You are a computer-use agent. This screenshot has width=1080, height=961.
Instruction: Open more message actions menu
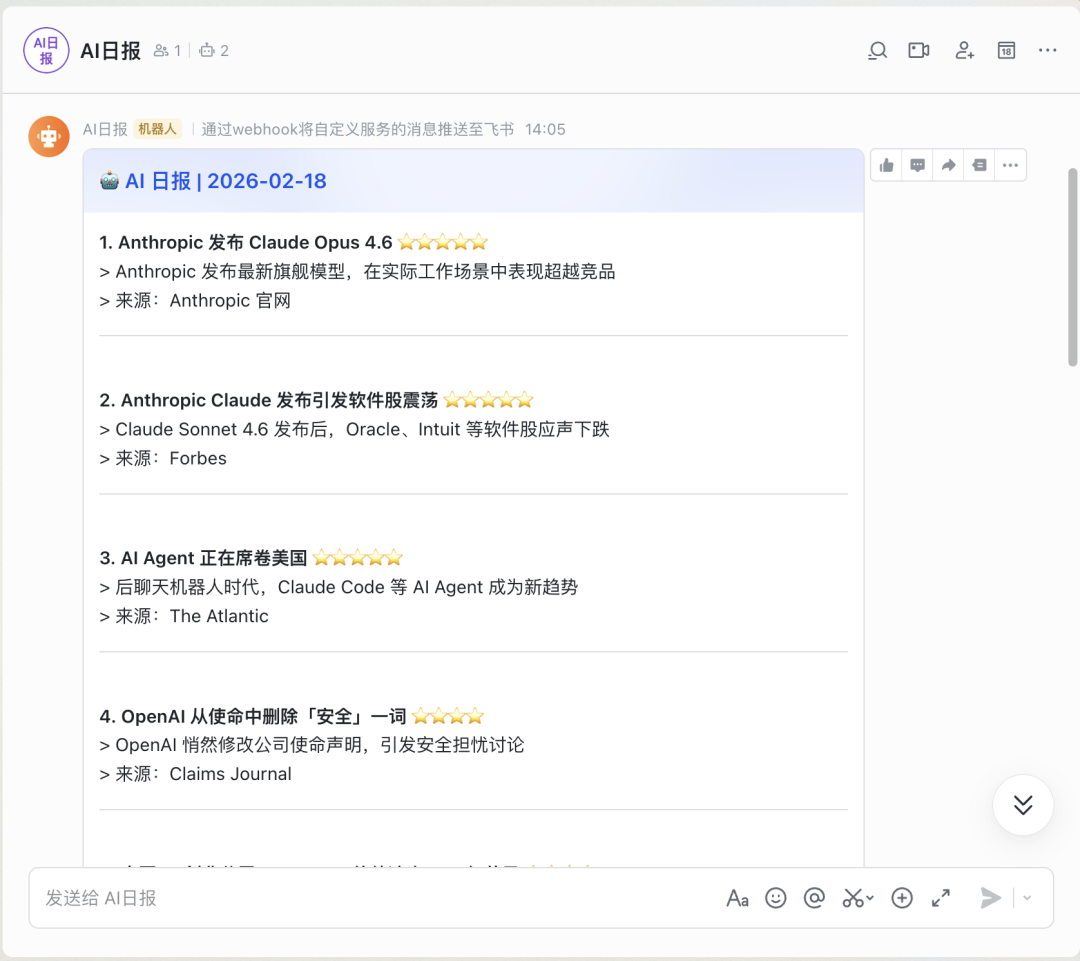click(x=1010, y=165)
